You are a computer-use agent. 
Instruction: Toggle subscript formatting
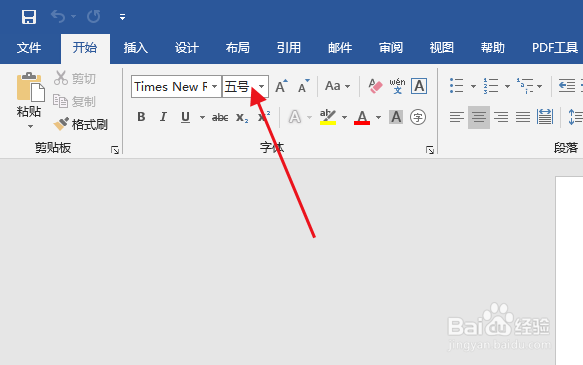(x=242, y=118)
